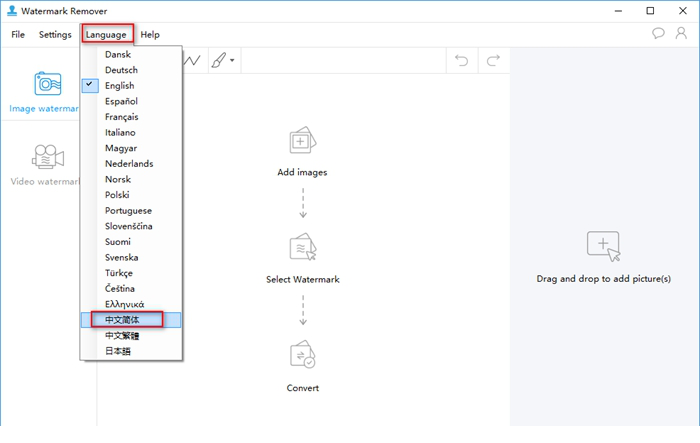Open the search magnifier icon

682,34
